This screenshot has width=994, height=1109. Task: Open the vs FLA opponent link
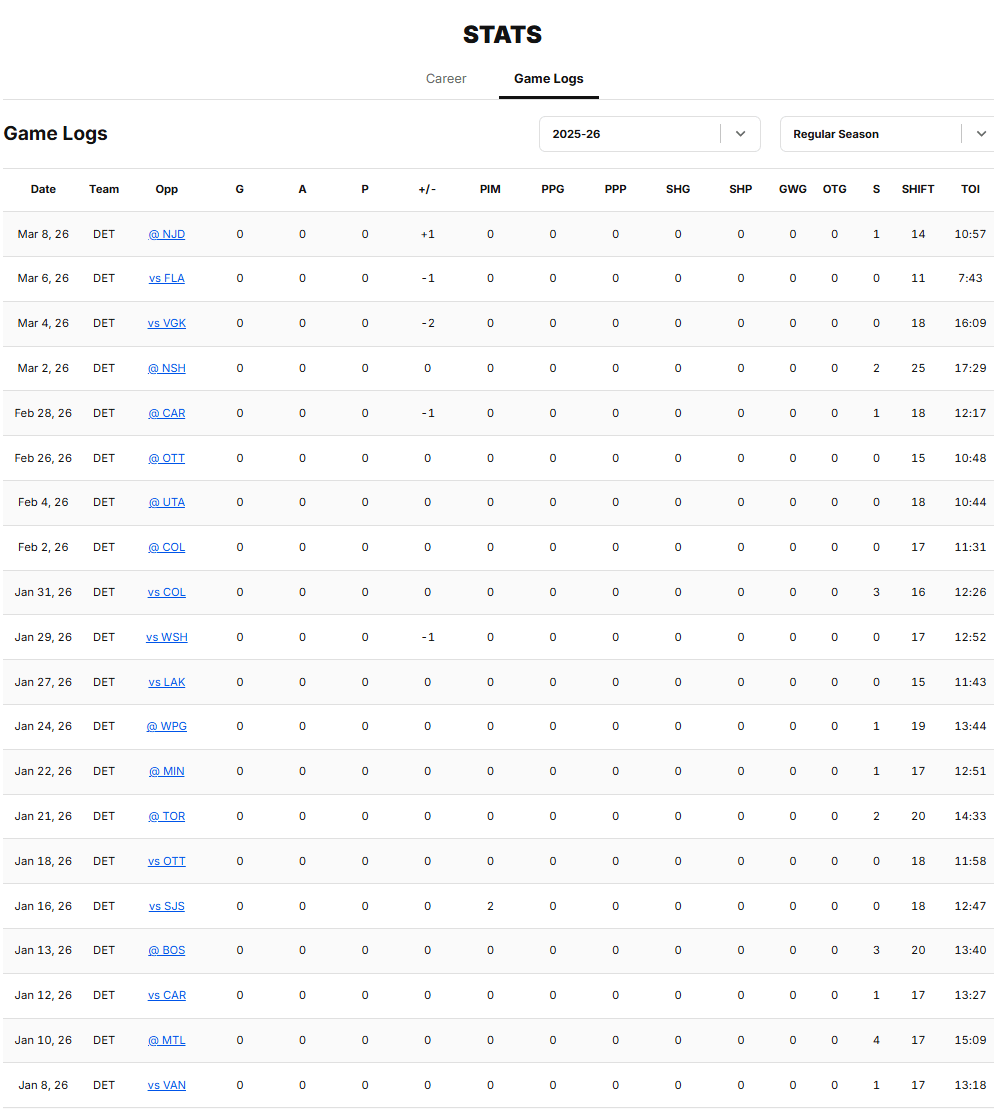pos(167,279)
